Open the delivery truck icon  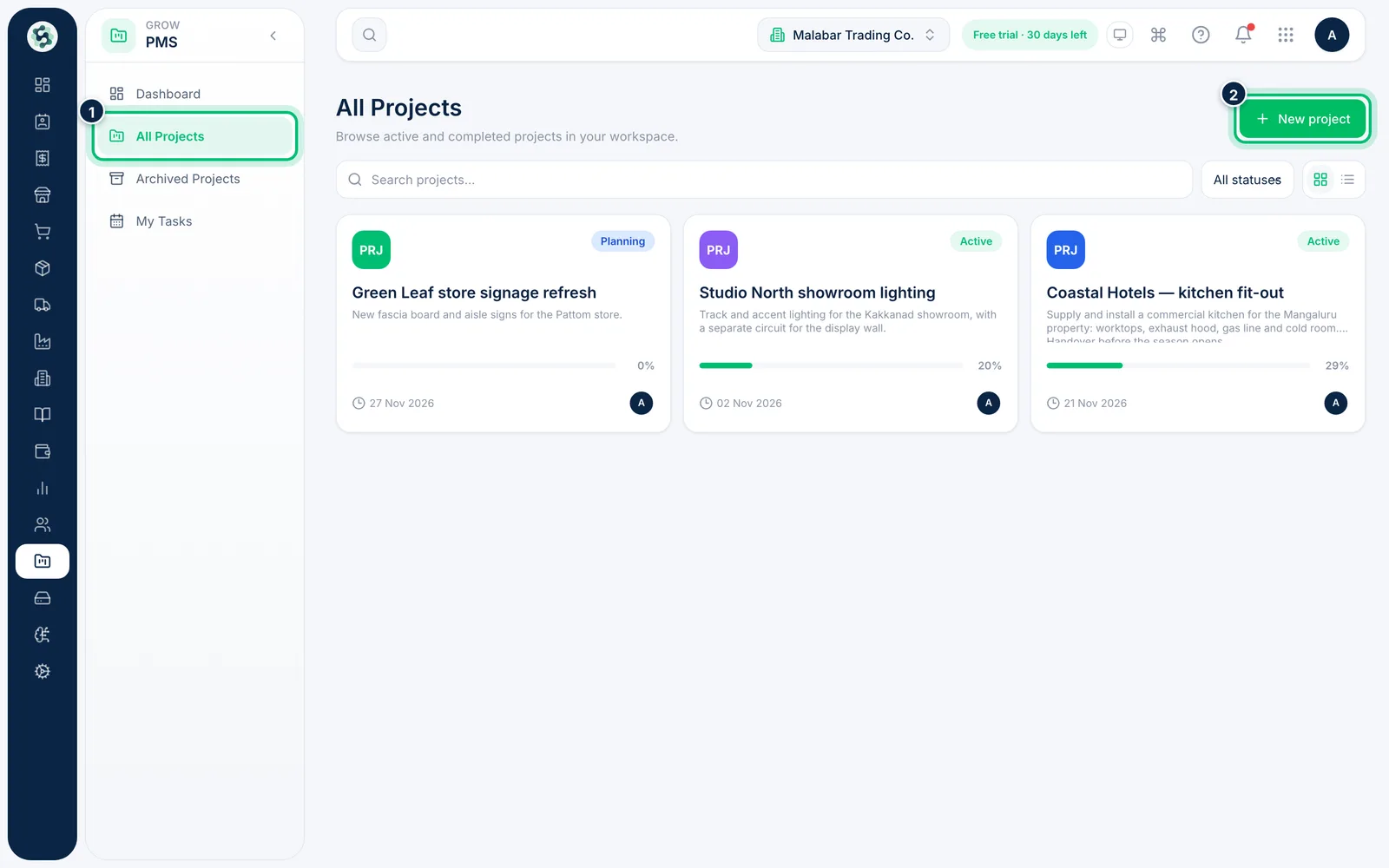[x=42, y=305]
